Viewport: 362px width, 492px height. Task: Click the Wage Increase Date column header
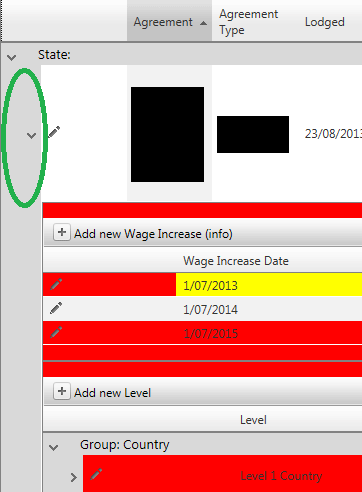tap(236, 261)
